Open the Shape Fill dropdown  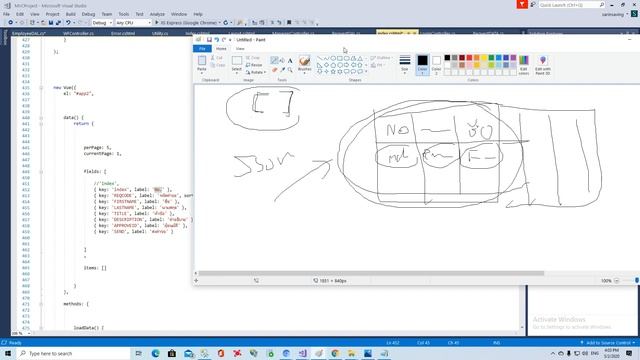pos(377,65)
